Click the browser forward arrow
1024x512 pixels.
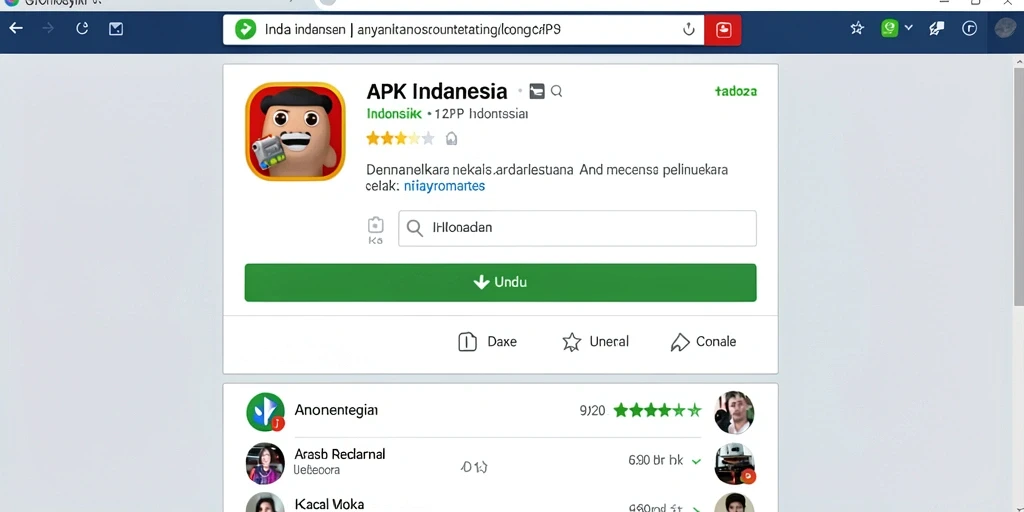pyautogui.click(x=48, y=29)
